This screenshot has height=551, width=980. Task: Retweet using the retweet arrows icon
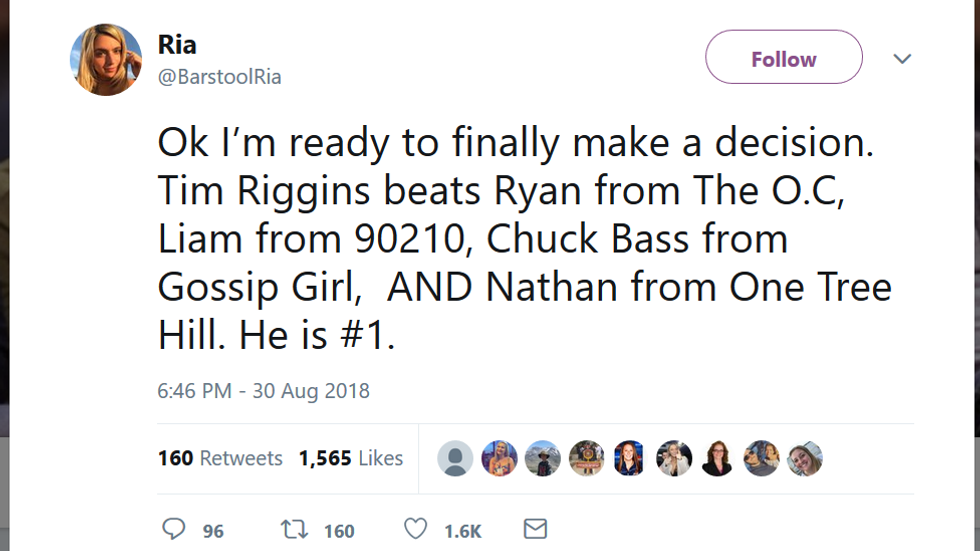(x=294, y=529)
